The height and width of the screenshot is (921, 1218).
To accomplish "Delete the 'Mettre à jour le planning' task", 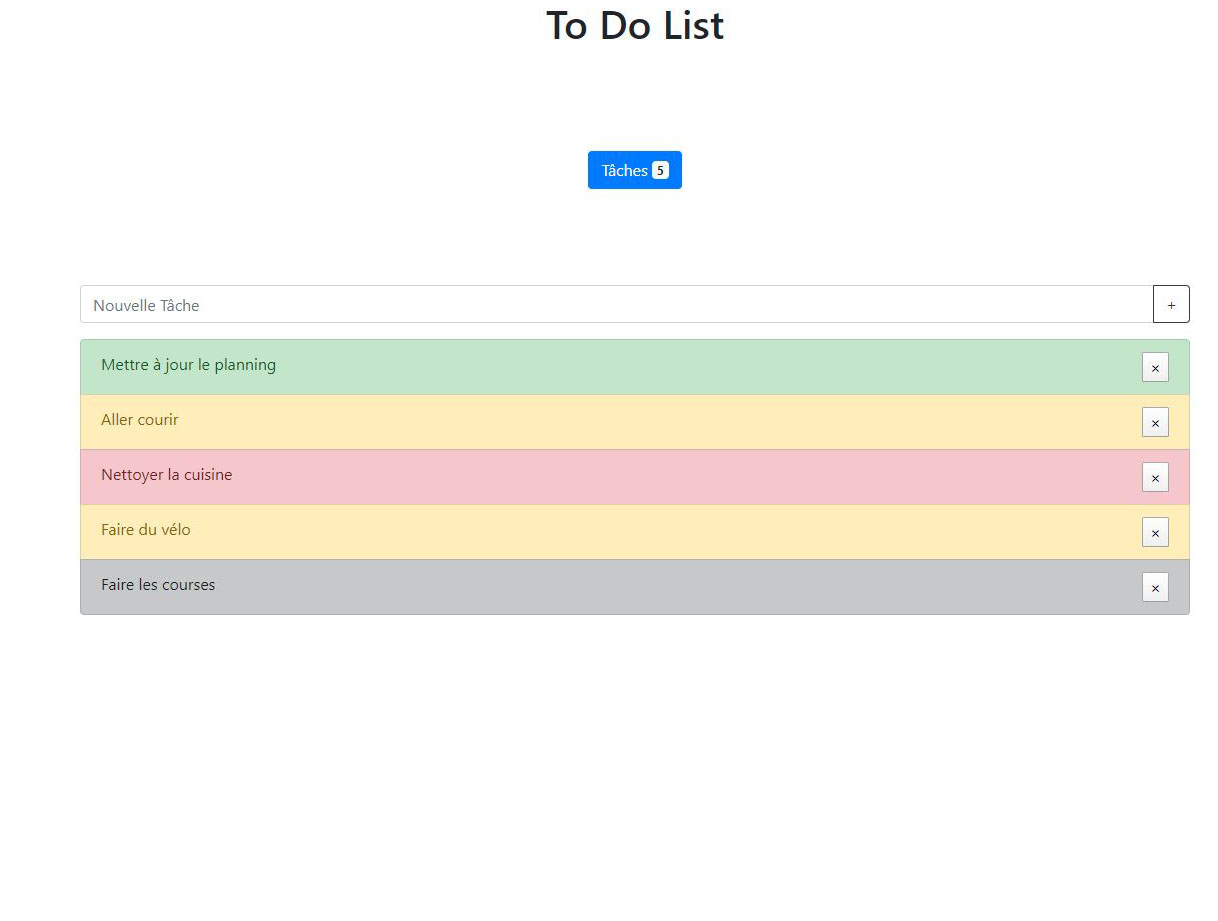I will [x=1155, y=368].
